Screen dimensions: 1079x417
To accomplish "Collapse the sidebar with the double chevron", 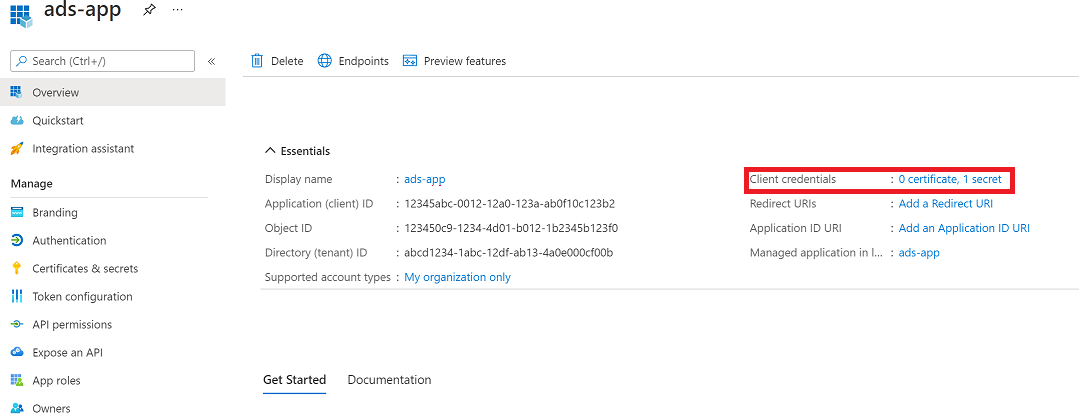I will (211, 61).
